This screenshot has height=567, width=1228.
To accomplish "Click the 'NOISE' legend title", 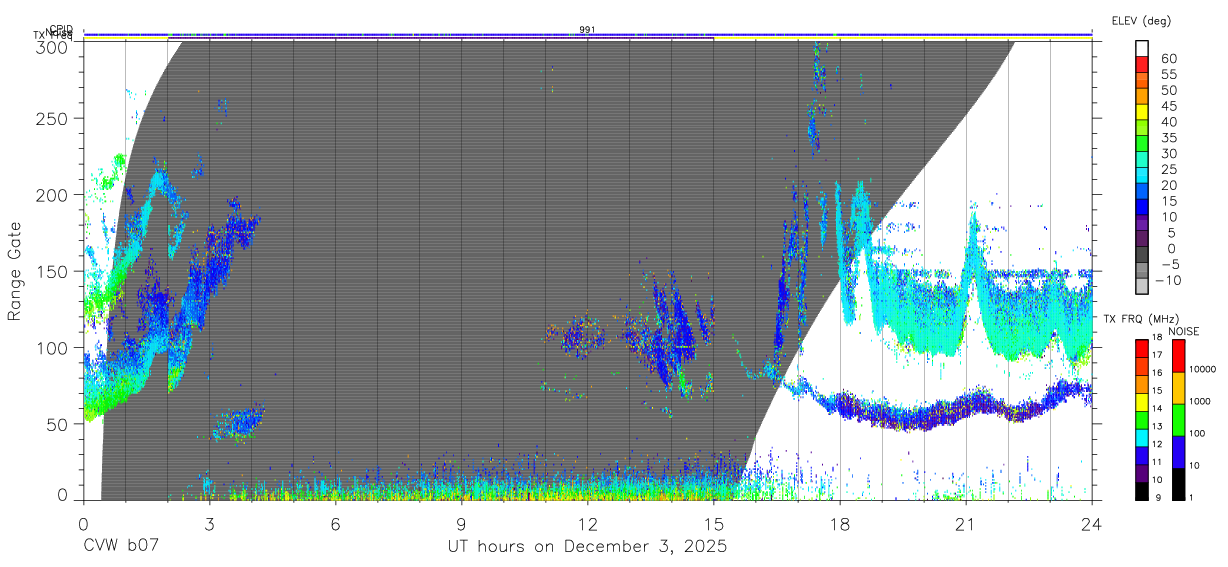I will click(x=1184, y=331).
